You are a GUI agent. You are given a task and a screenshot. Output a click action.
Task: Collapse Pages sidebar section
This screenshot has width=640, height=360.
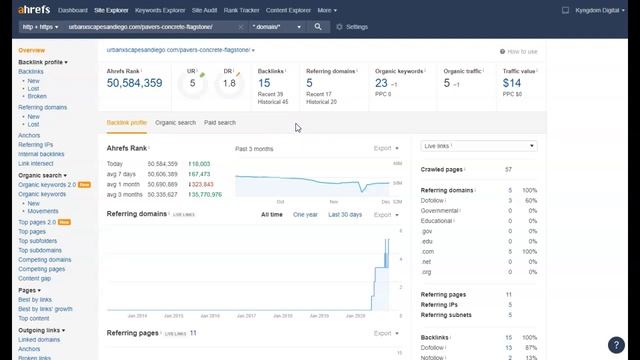click(x=29, y=290)
